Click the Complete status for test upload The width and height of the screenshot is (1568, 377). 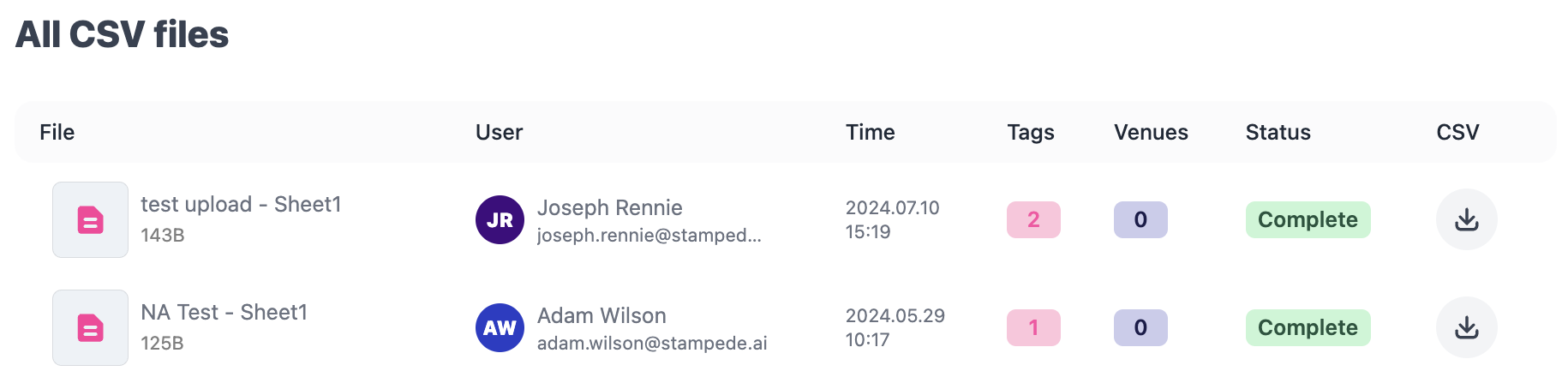pyautogui.click(x=1308, y=219)
